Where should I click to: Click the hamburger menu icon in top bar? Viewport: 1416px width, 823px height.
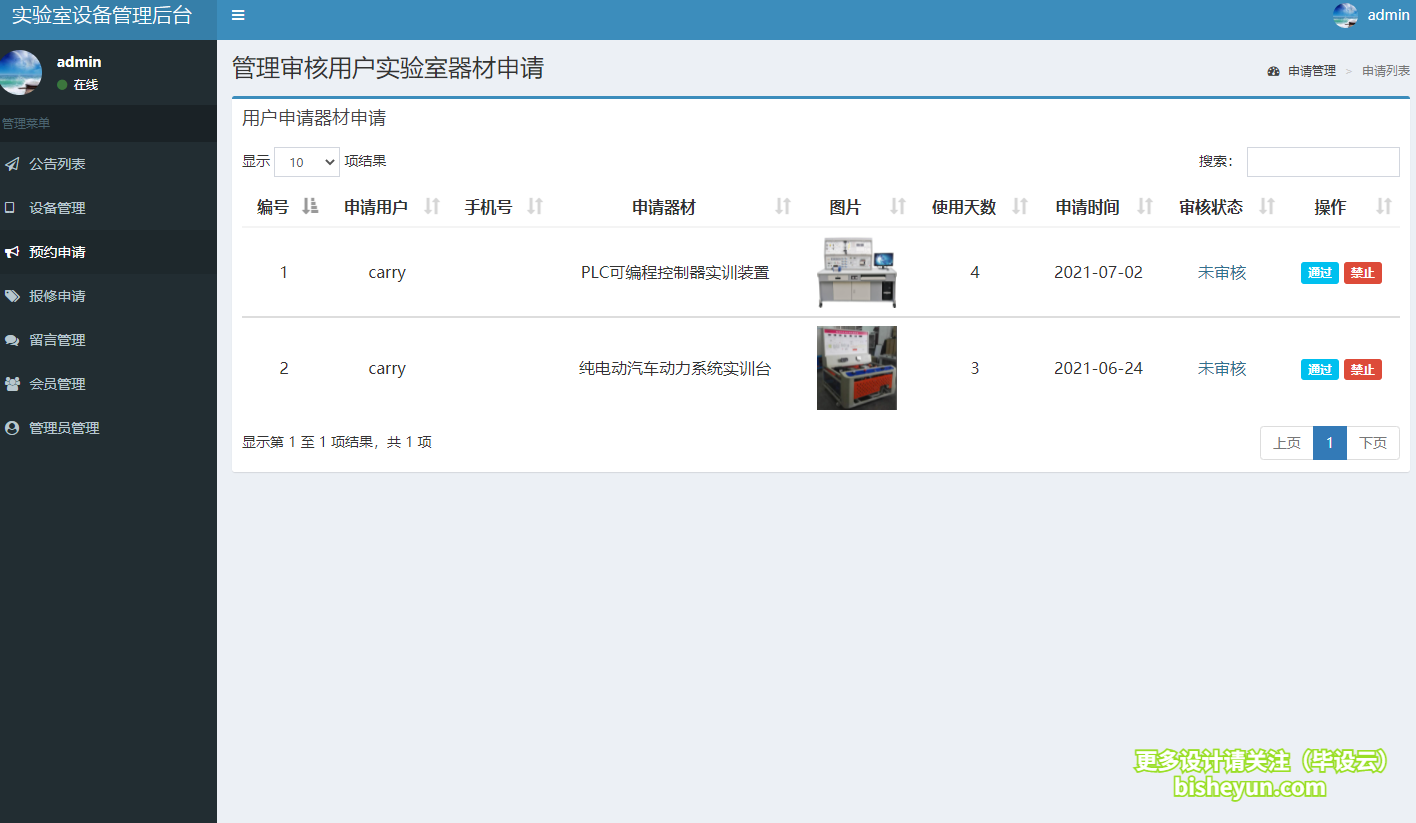pyautogui.click(x=238, y=15)
